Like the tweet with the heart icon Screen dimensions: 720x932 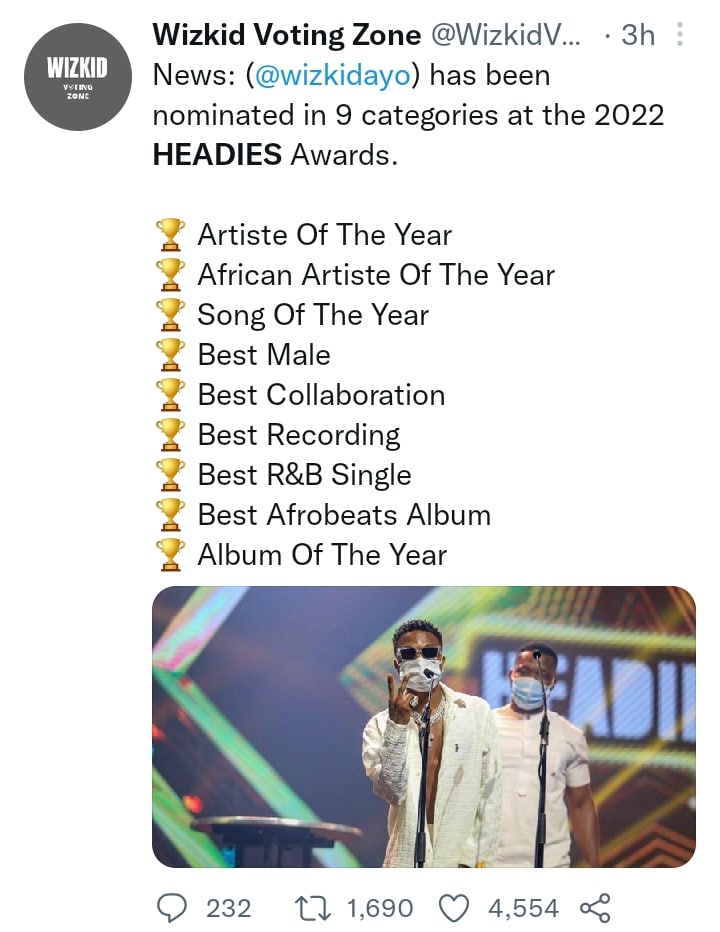click(x=455, y=907)
